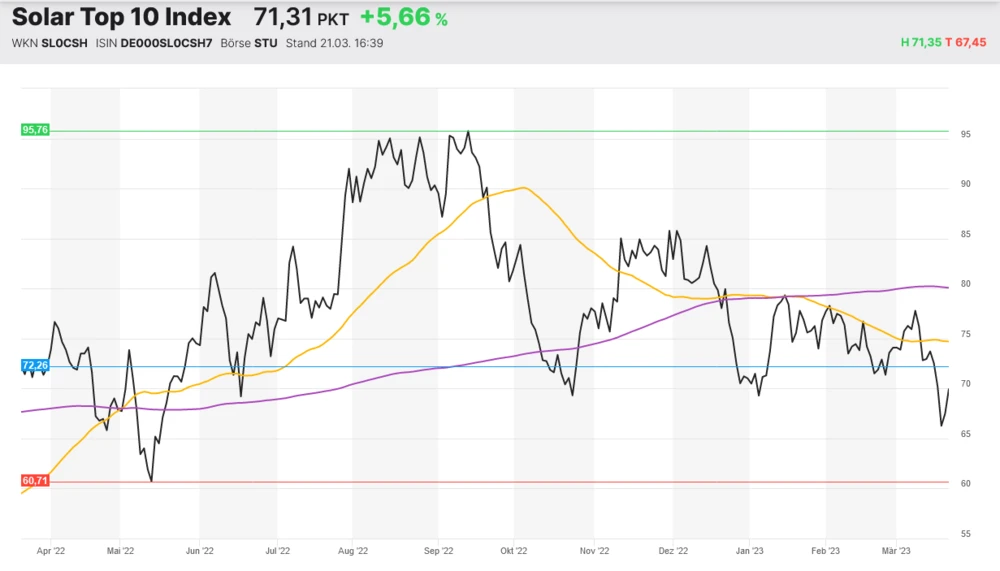1000x571 pixels.
Task: Click the 95 value on price axis
Action: 965,134
